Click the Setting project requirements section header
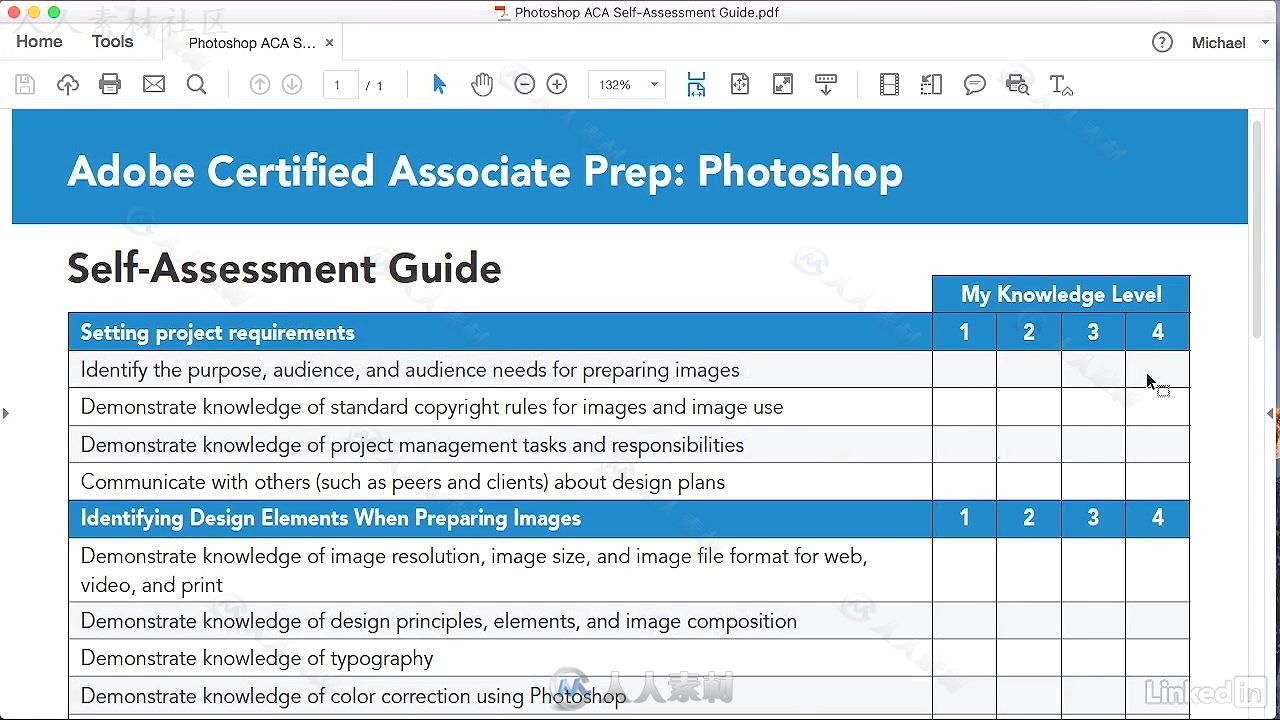Image resolution: width=1280 pixels, height=720 pixels. pyautogui.click(x=500, y=332)
